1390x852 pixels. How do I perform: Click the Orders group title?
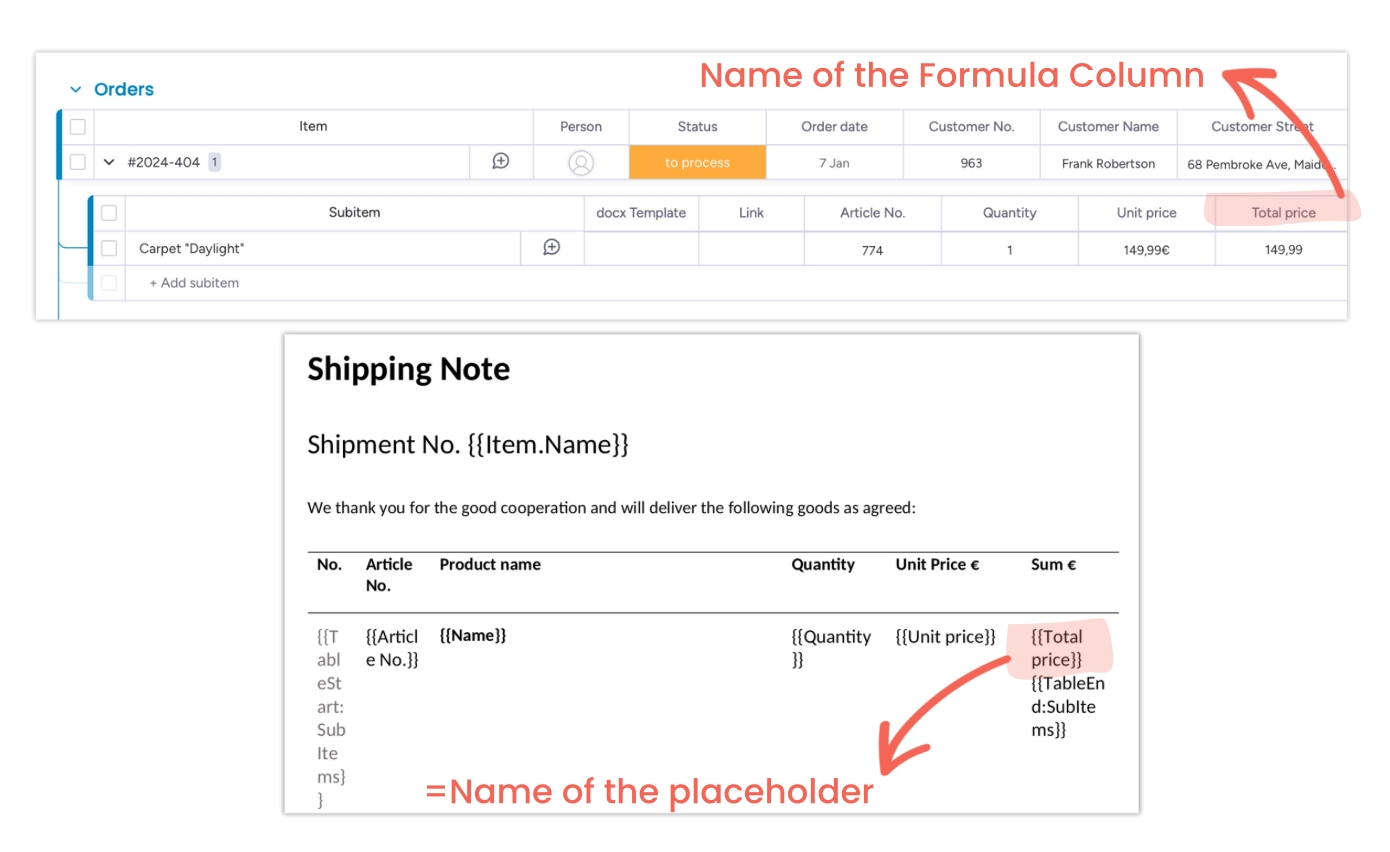pyautogui.click(x=124, y=90)
